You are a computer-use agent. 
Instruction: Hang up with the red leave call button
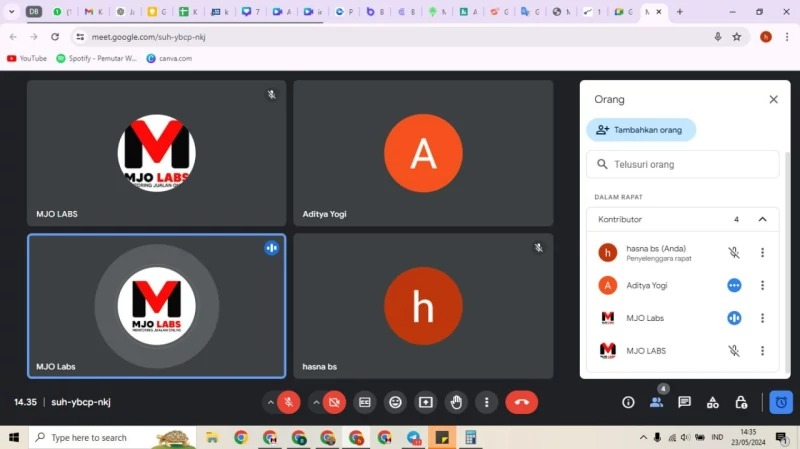coord(521,402)
